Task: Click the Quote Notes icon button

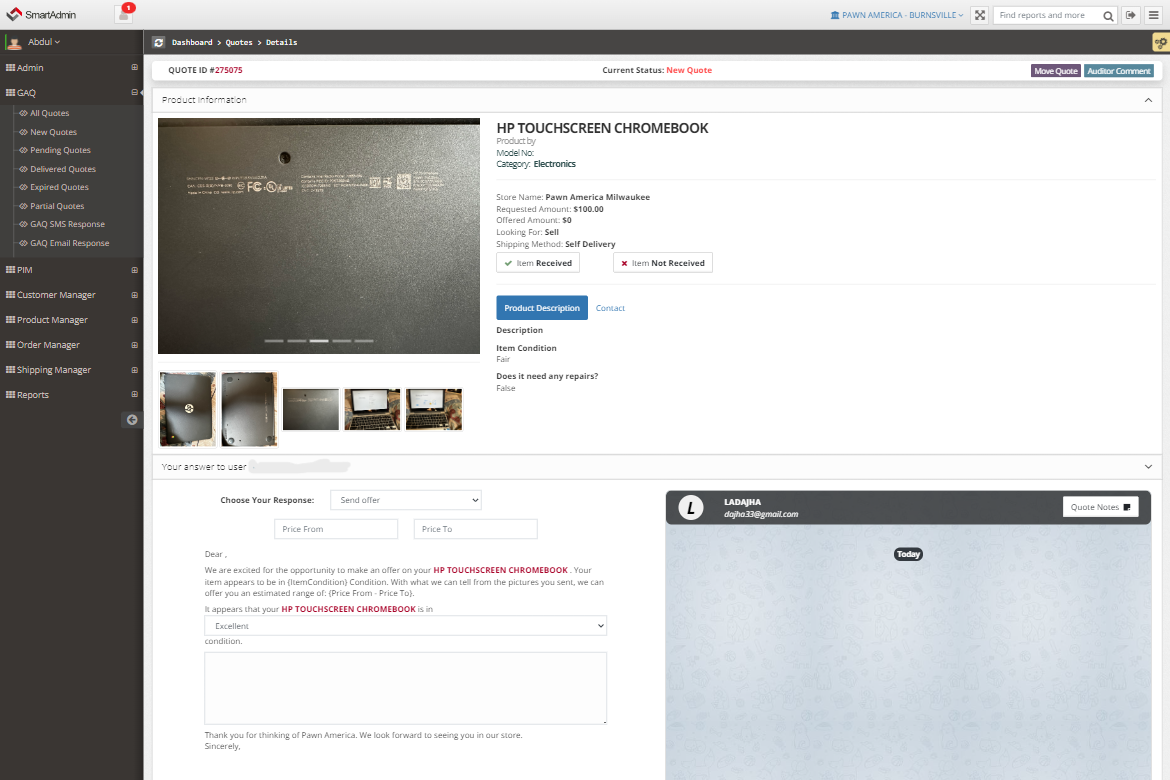Action: (x=1100, y=507)
